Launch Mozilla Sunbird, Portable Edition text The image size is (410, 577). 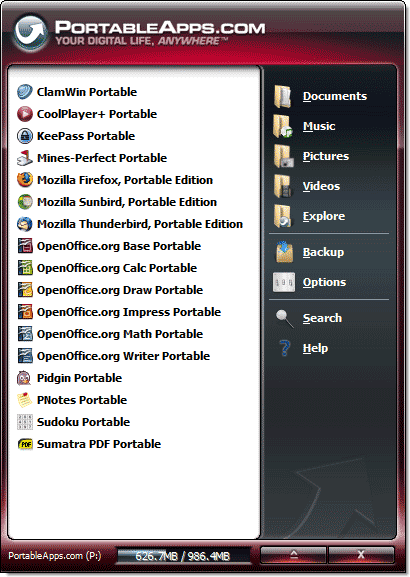coord(127,202)
